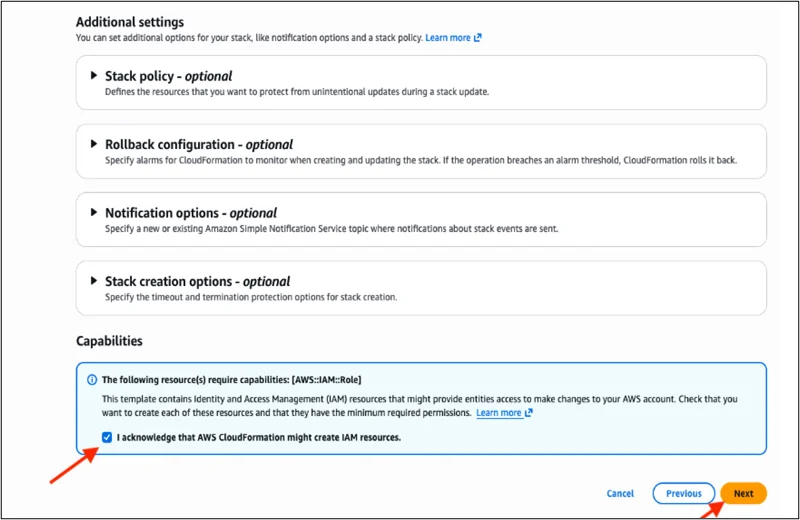Click the external link icon in Capabilities box

[529, 413]
